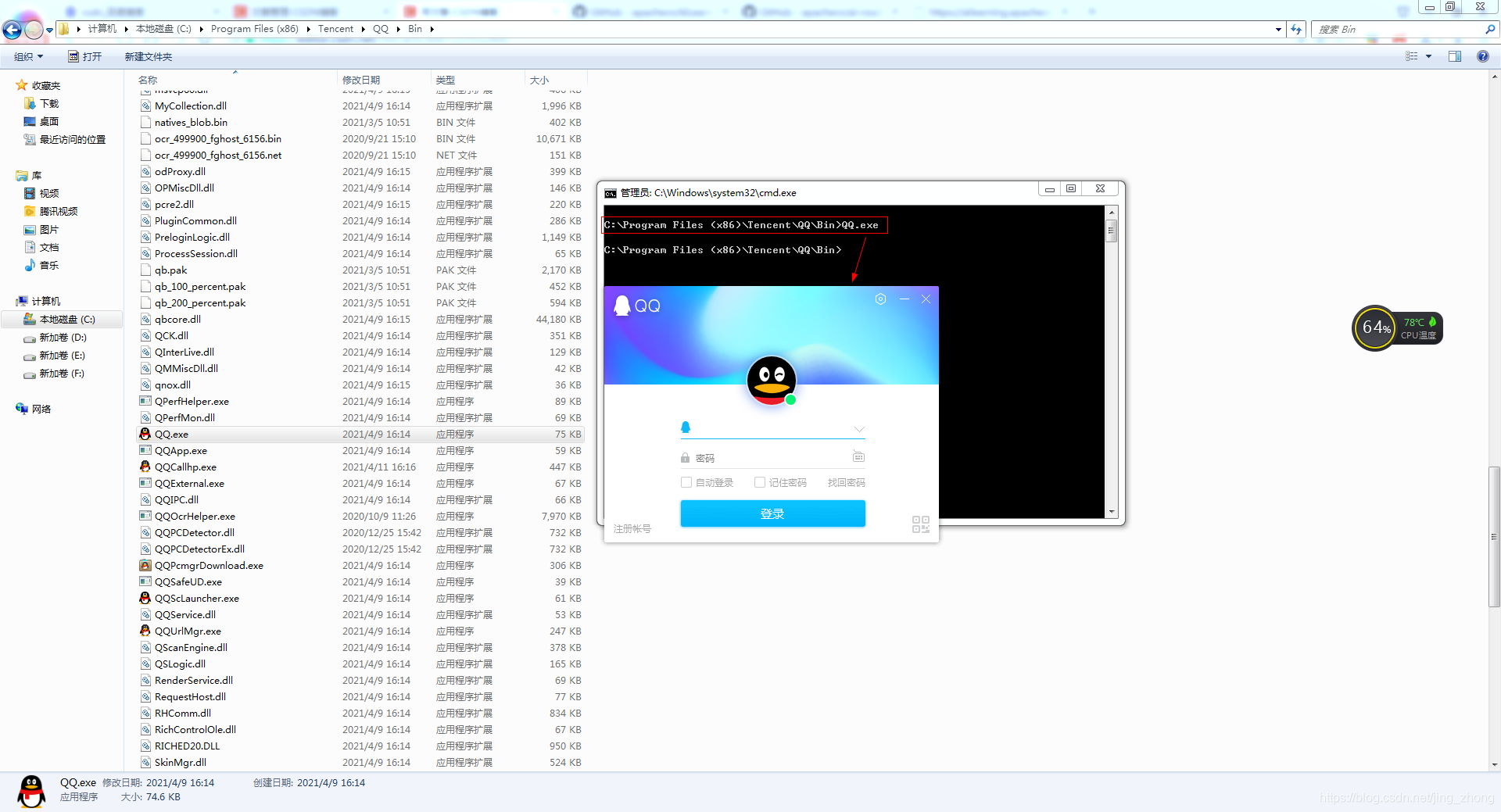Select QQOcrHelper.exe file
The width and height of the screenshot is (1501, 812).
(360, 516)
